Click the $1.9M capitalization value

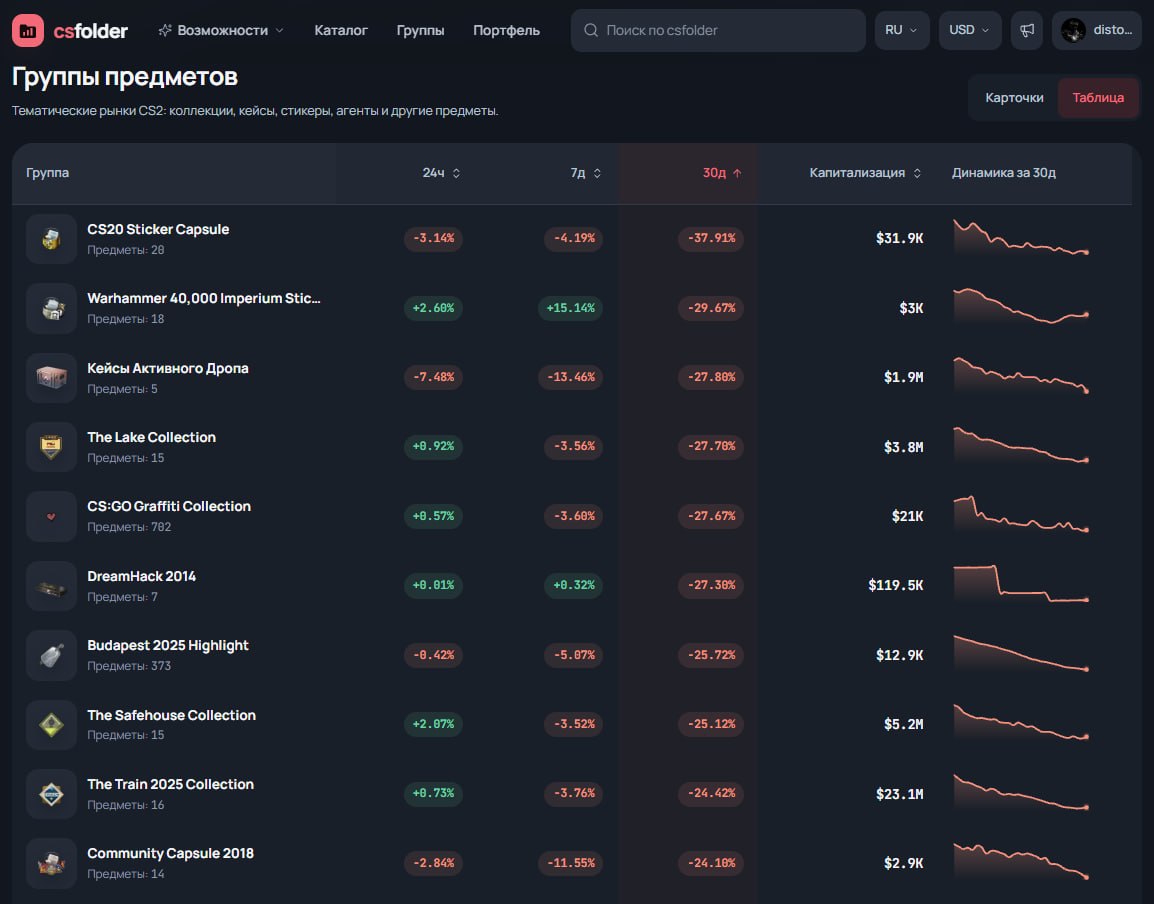[904, 377]
